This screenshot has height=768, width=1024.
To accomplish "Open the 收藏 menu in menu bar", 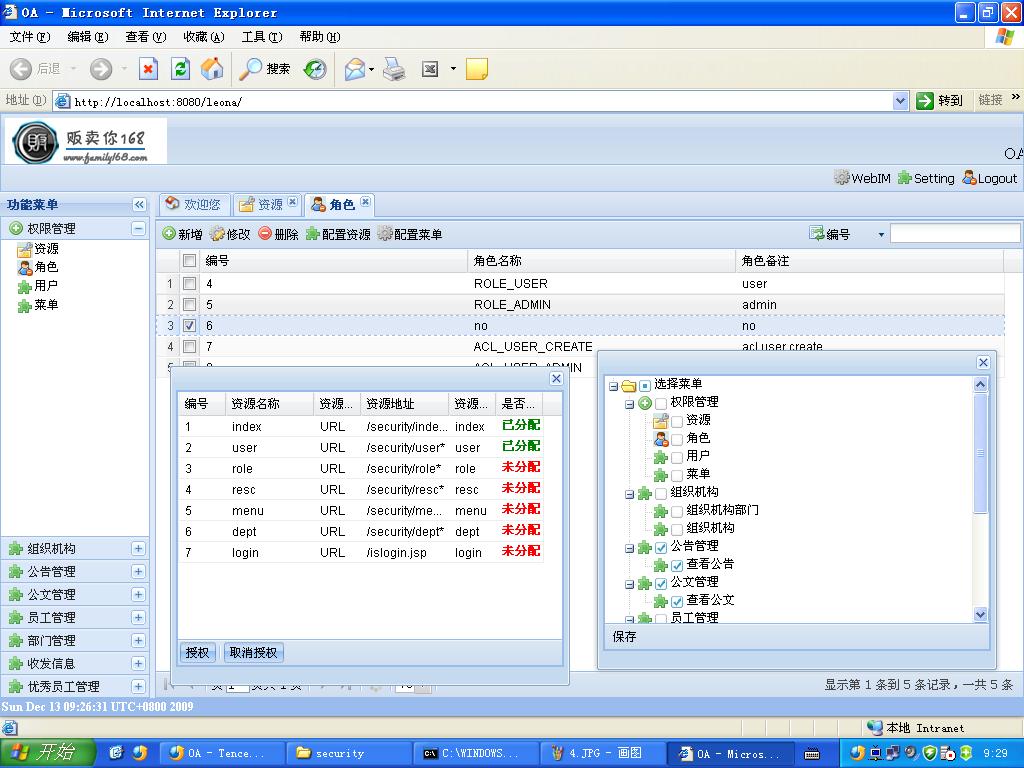I will (x=203, y=37).
